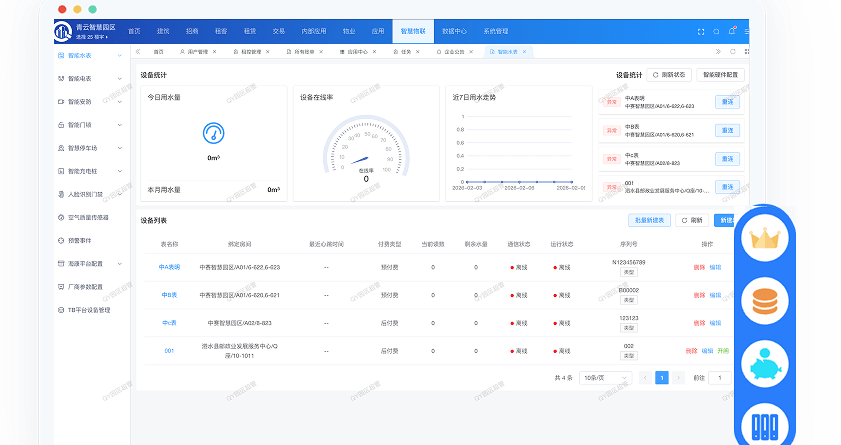
Task: Click page number 1 in pagination
Action: 662,378
